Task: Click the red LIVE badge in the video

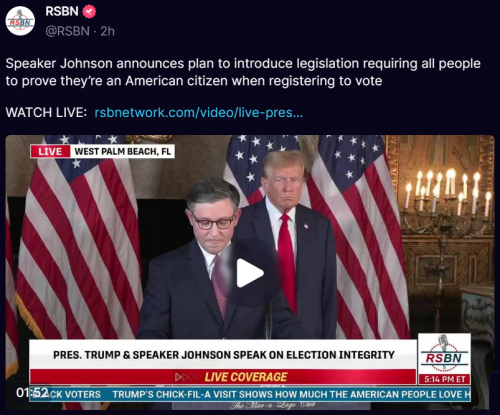Action: 50,151
